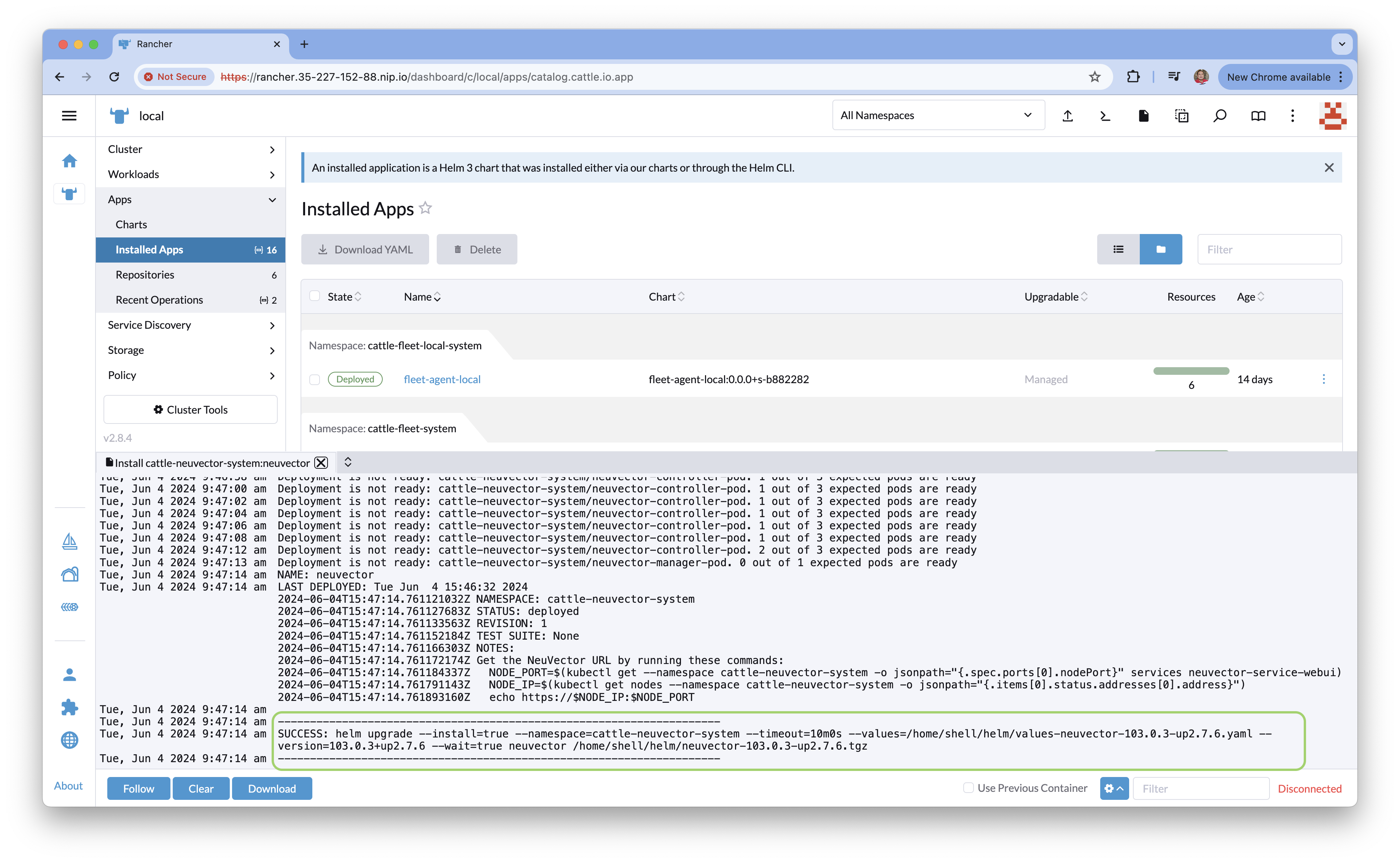1400x863 pixels.
Task: Open Recent Operations in sidebar
Action: tap(159, 300)
